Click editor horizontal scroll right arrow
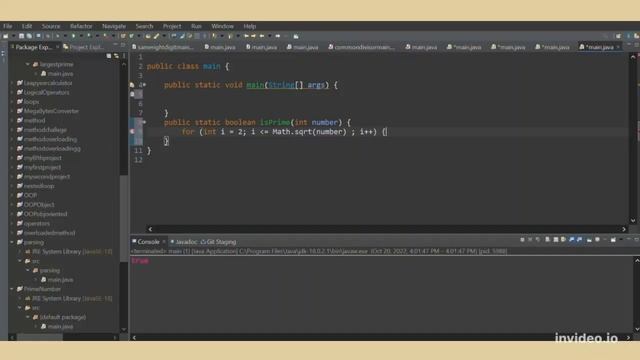Viewport: 640px width, 360px height. [x=624, y=229]
